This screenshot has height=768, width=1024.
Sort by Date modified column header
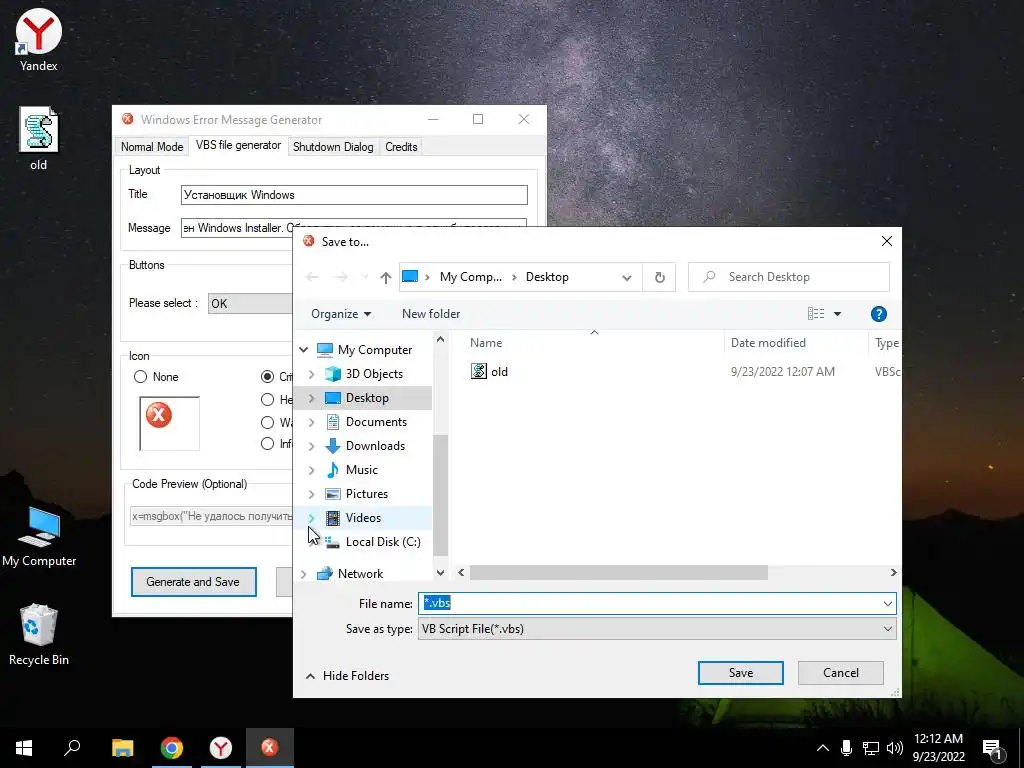click(768, 343)
